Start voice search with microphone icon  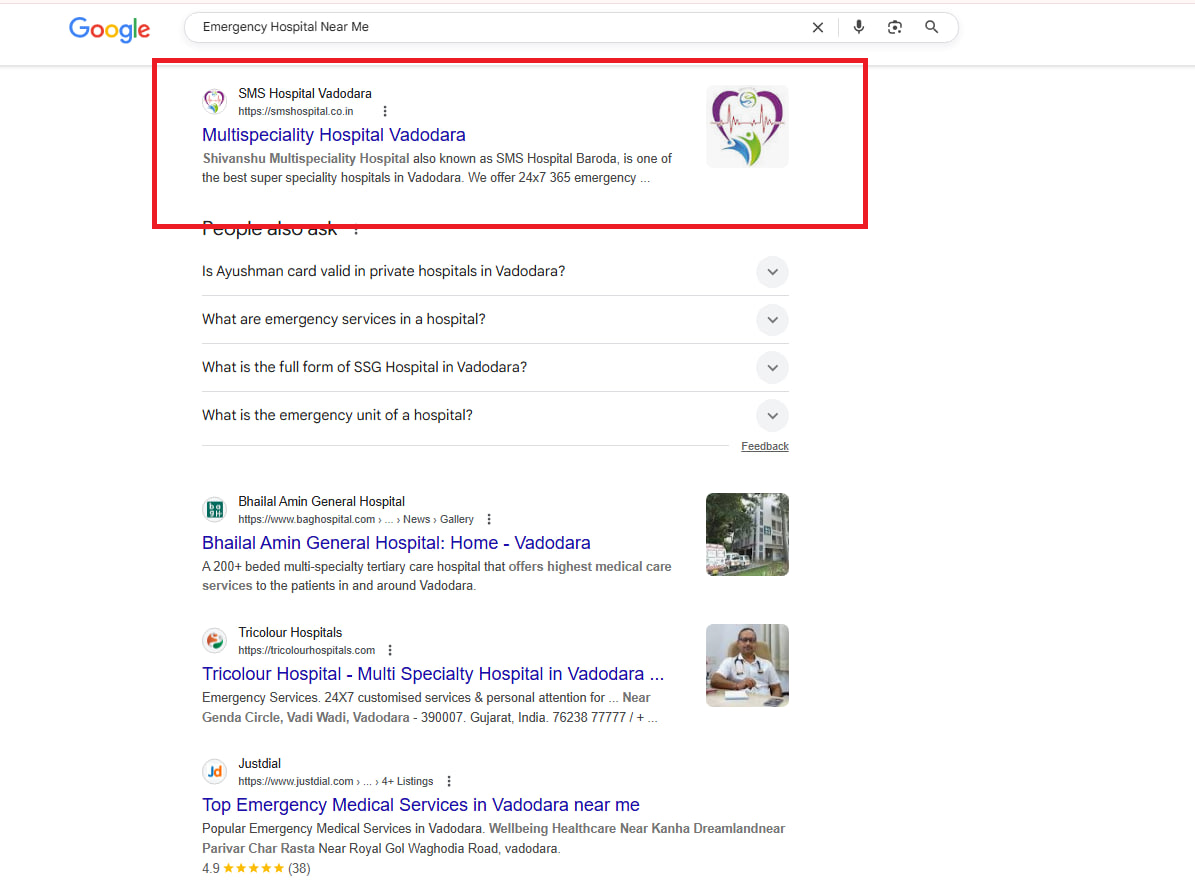[x=859, y=27]
